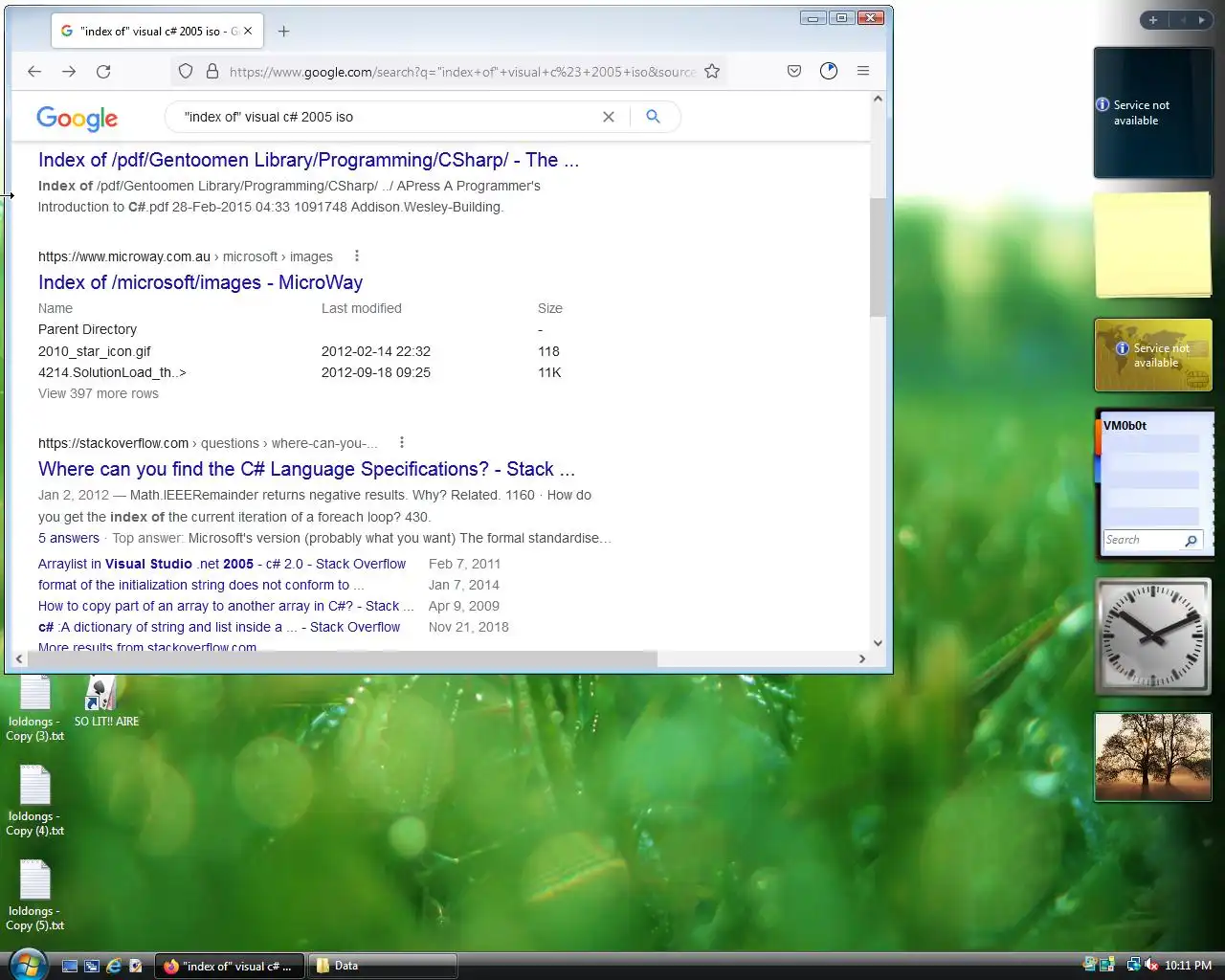Click the horizontal scrollbar left arrow
Screen dimensions: 1225x980
point(19,658)
